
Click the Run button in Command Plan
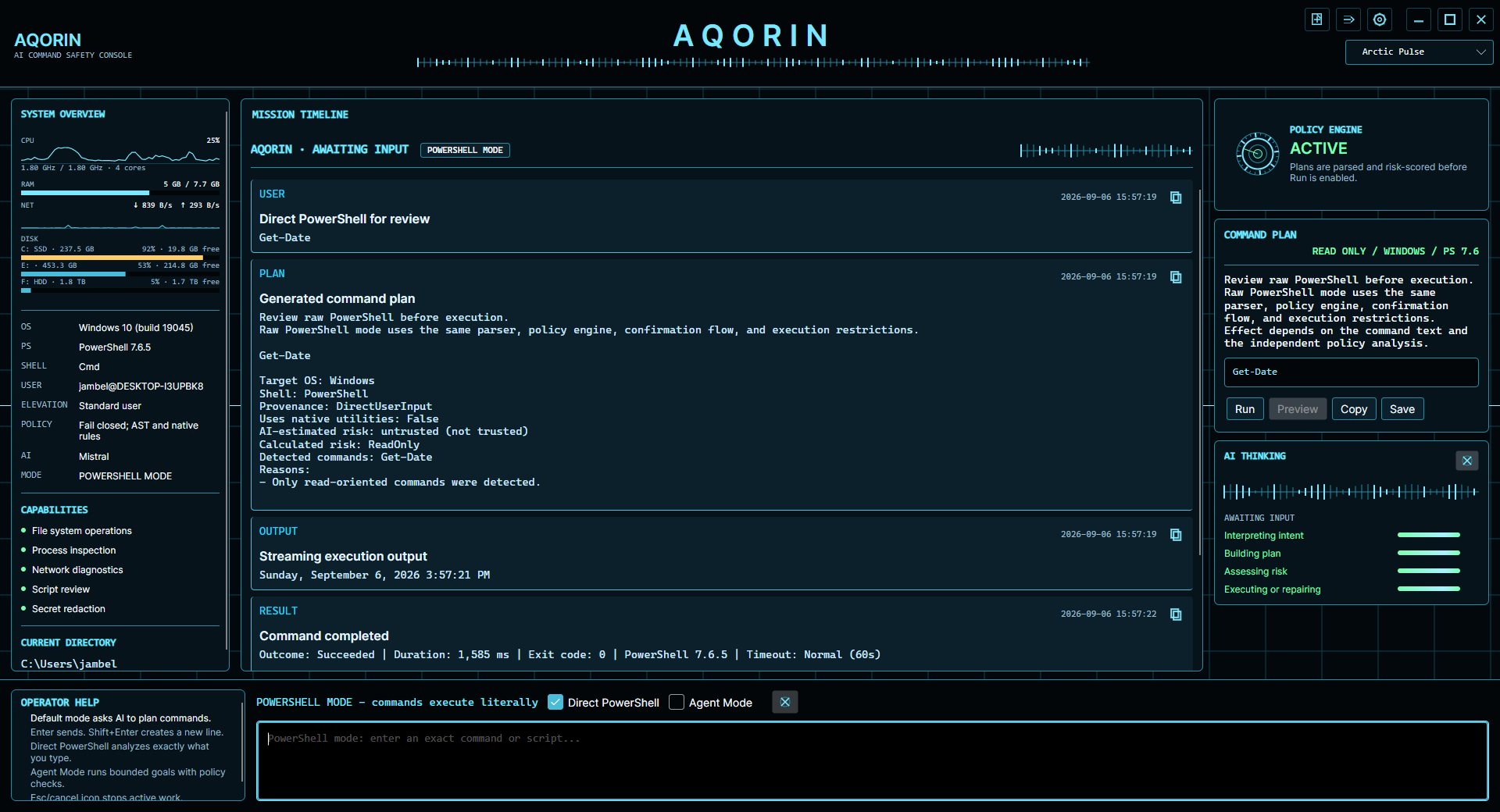click(1245, 409)
